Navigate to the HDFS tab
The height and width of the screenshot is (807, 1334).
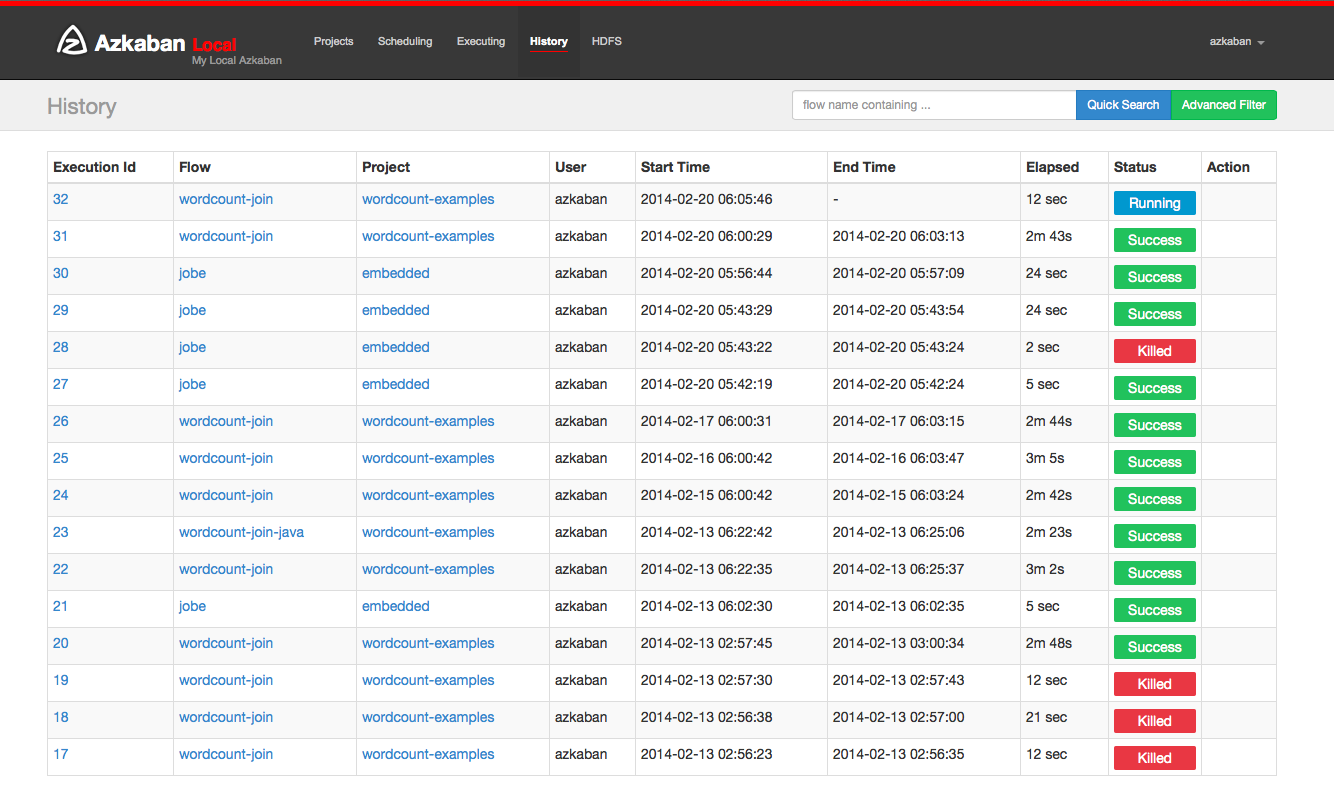point(606,42)
